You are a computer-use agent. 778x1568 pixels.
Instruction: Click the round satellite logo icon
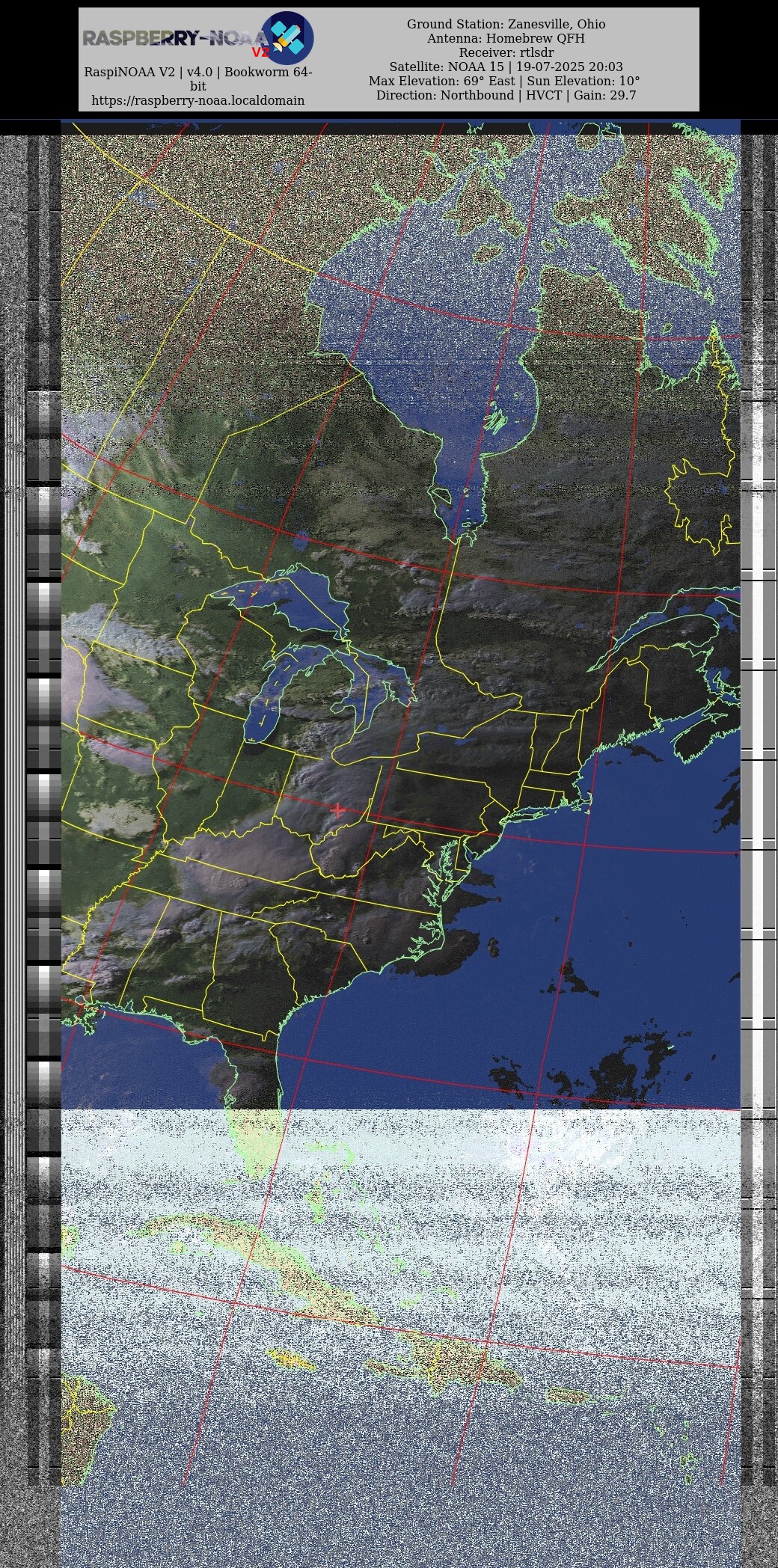pyautogui.click(x=287, y=37)
